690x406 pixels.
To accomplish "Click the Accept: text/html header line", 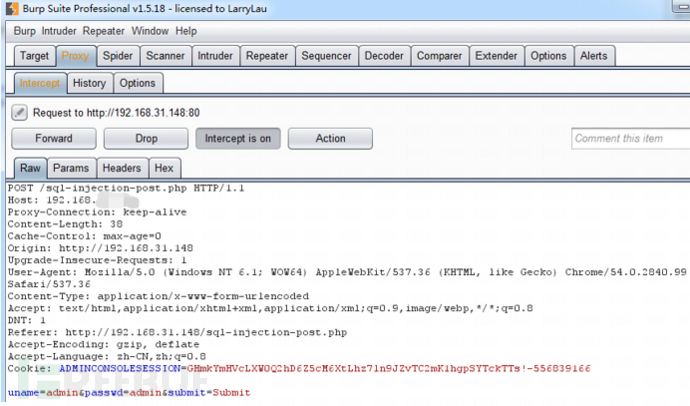I will tap(270, 308).
